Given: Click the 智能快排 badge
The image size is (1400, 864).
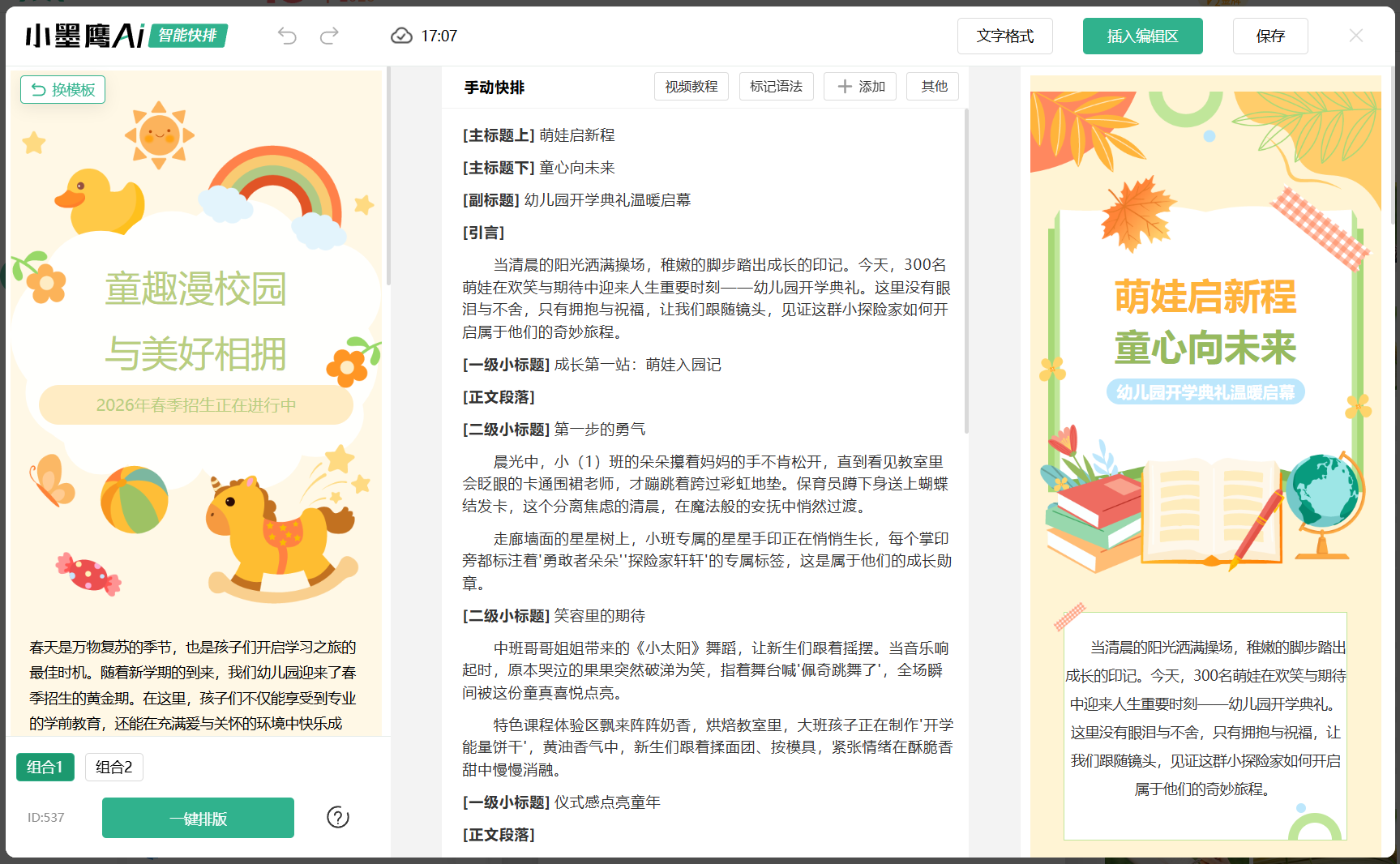Looking at the screenshot, I should click(x=188, y=36).
